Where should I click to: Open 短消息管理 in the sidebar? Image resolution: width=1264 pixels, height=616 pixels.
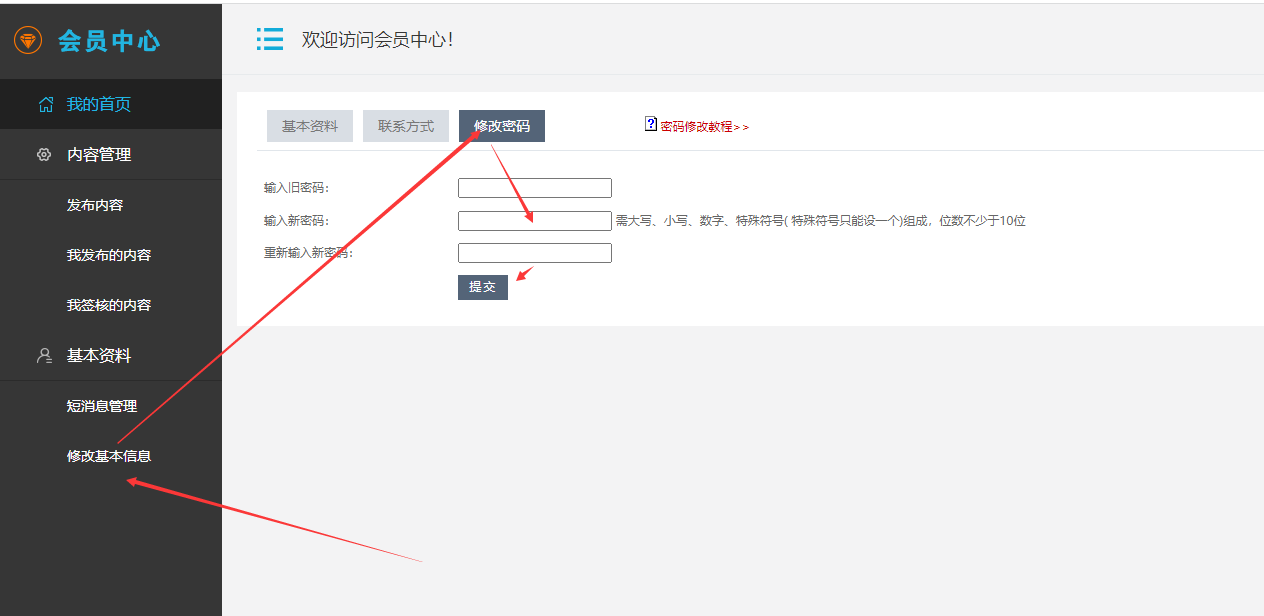(x=101, y=406)
